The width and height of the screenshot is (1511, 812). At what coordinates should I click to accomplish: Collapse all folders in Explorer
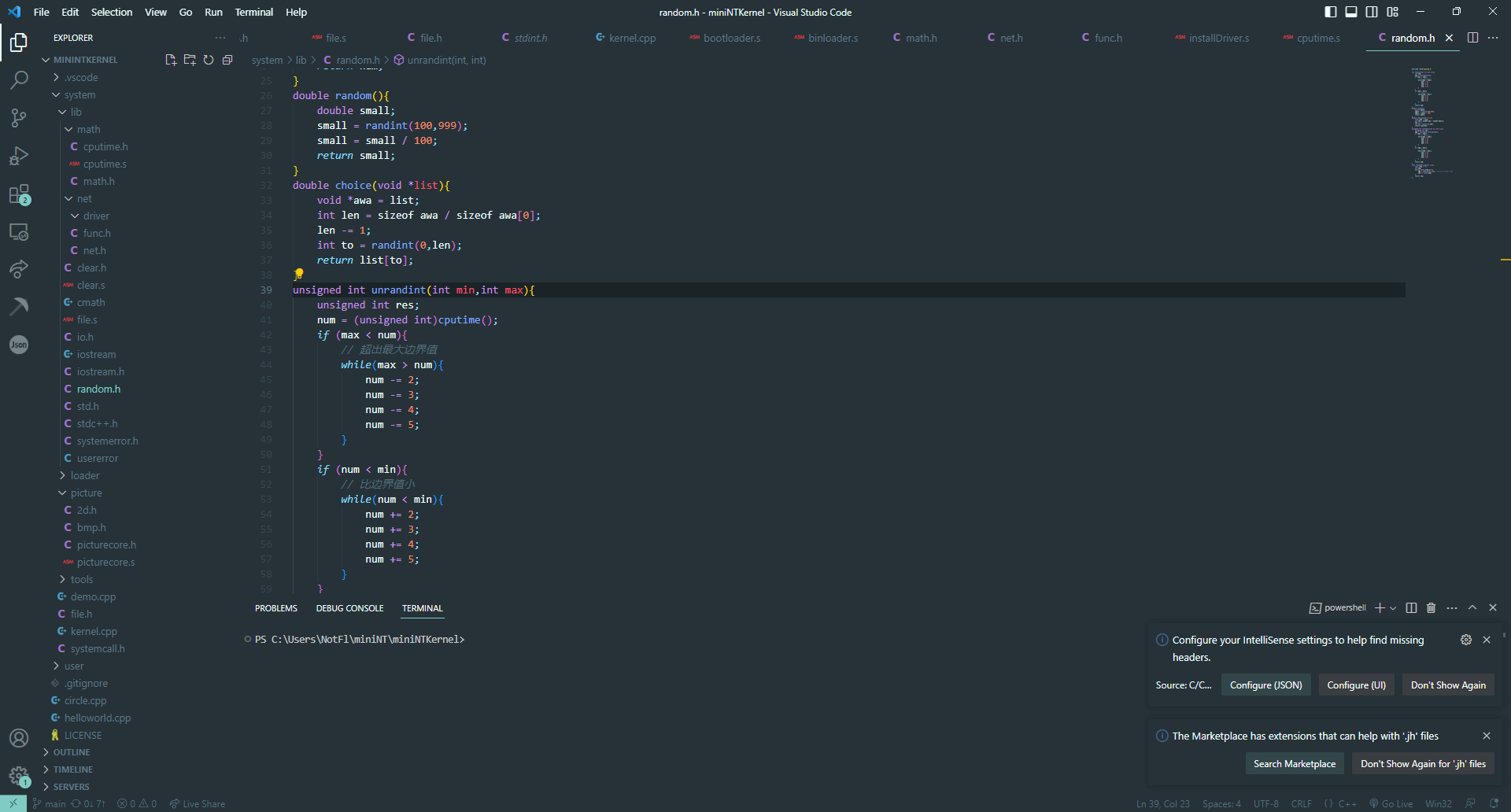pyautogui.click(x=227, y=60)
